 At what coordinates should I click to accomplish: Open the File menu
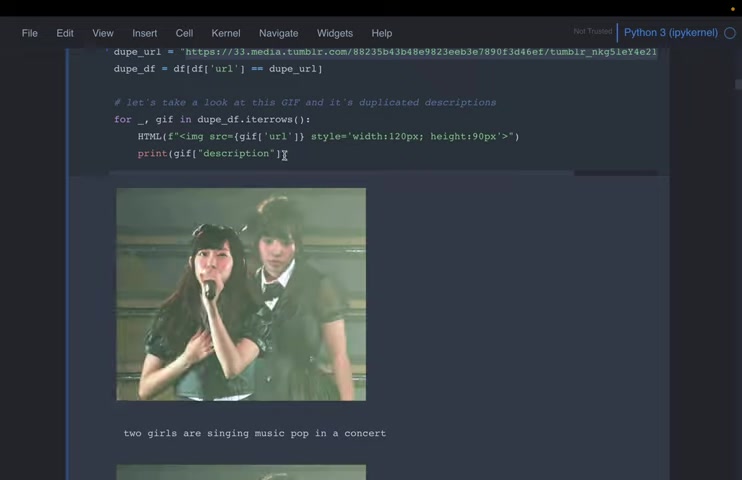(x=29, y=33)
